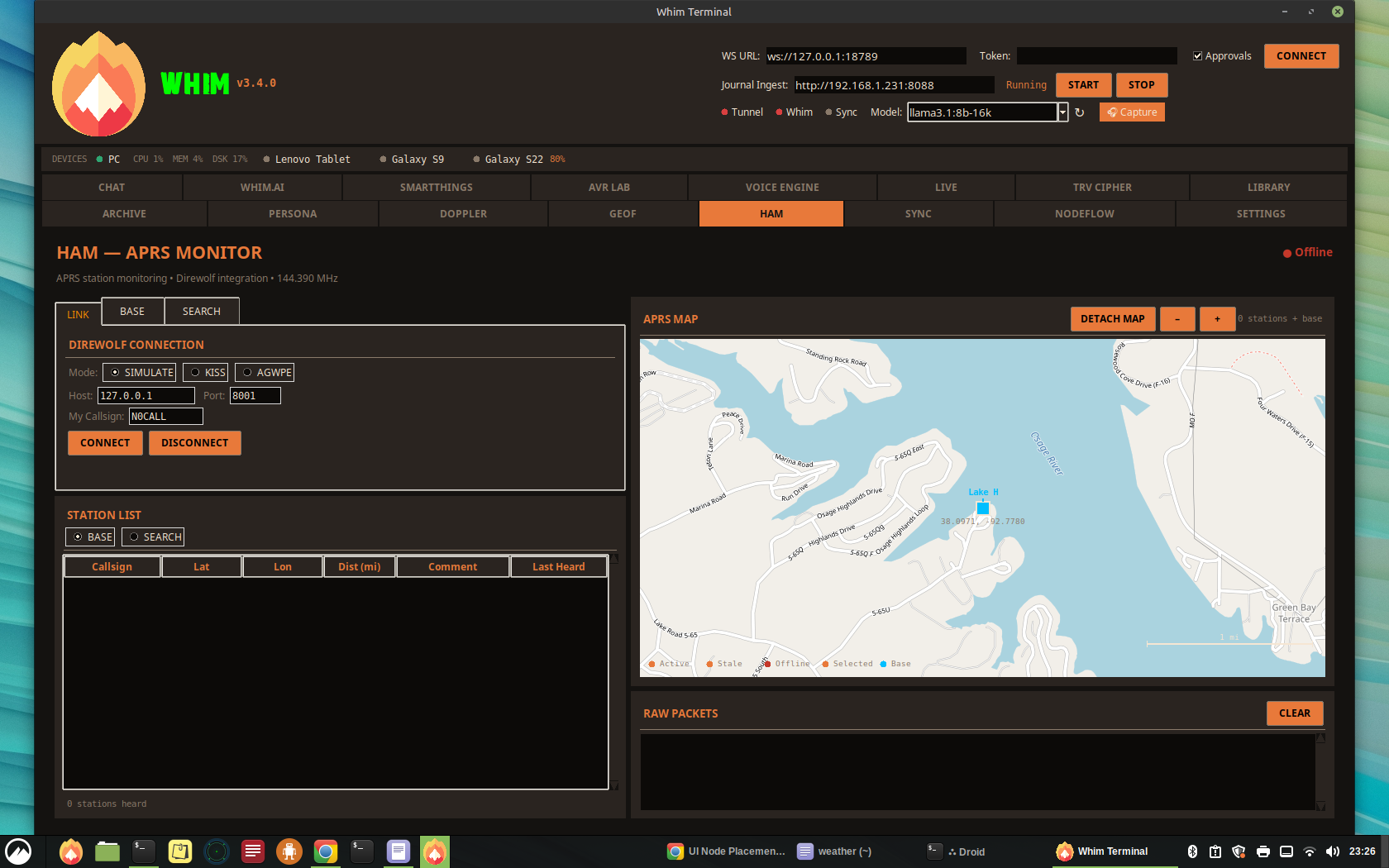The height and width of the screenshot is (868, 1389).
Task: Open the SMARTTHINGS tab
Action: [x=437, y=188]
